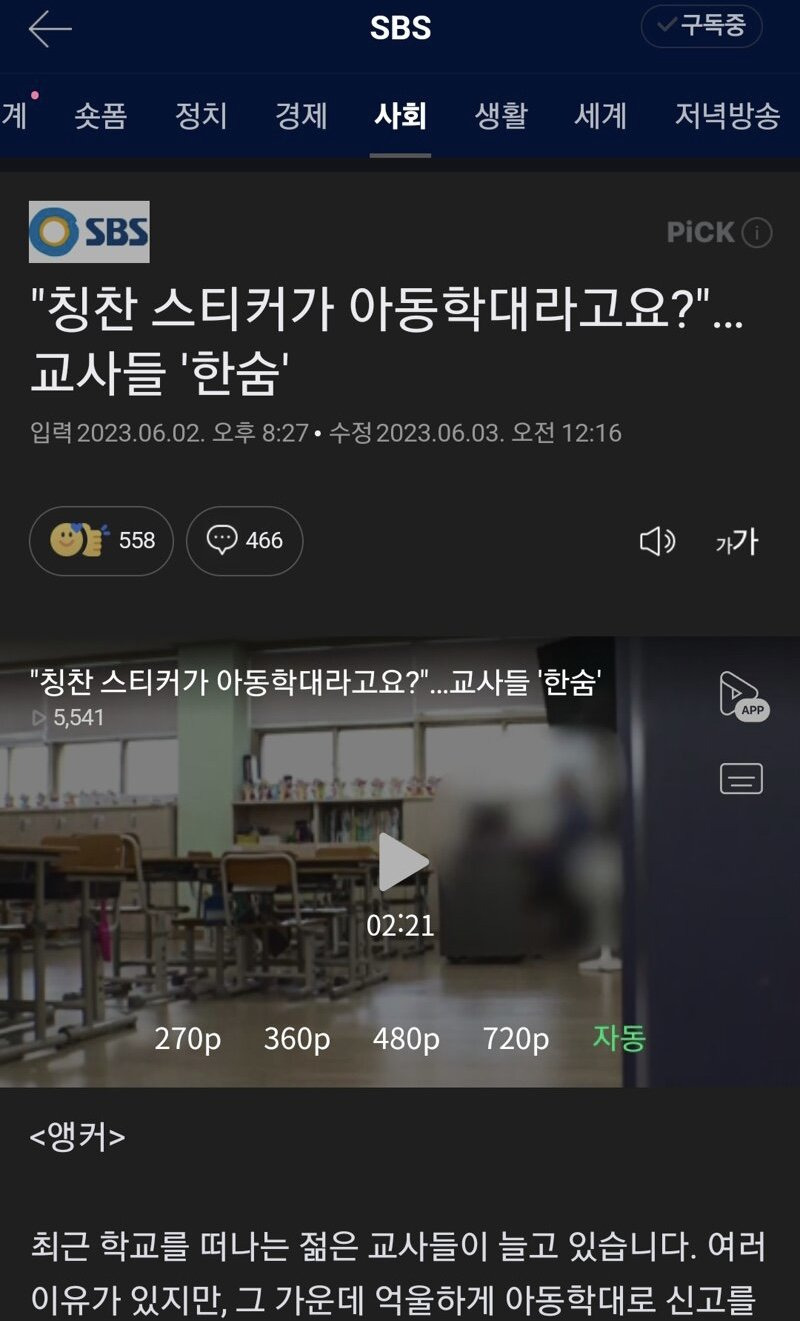Select 자동 video quality option
800x1321 pixels.
coord(619,1038)
